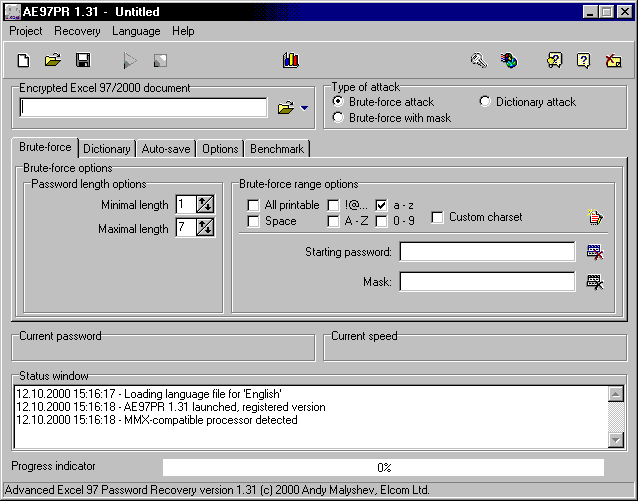Click the application icon in the title bar
Image resolution: width=638 pixels, height=501 pixels.
(x=12, y=11)
